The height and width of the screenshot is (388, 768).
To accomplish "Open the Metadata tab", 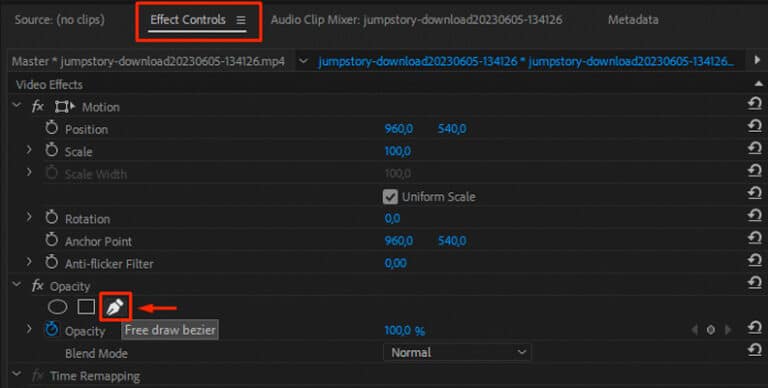I will pyautogui.click(x=633, y=20).
